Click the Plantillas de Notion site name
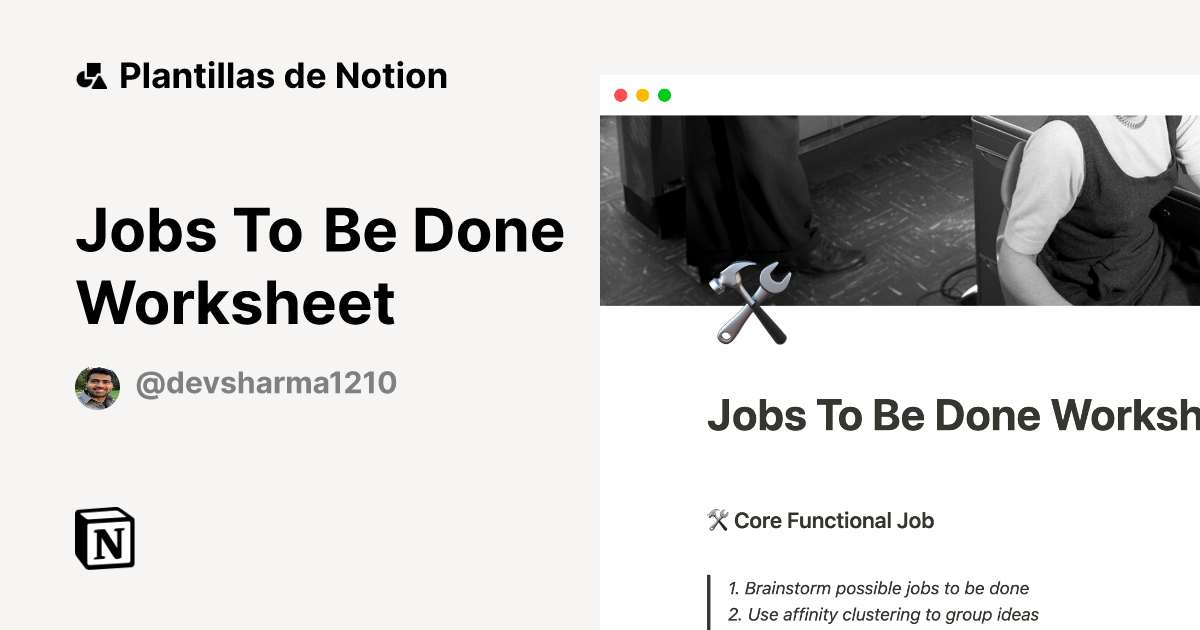 (x=283, y=75)
